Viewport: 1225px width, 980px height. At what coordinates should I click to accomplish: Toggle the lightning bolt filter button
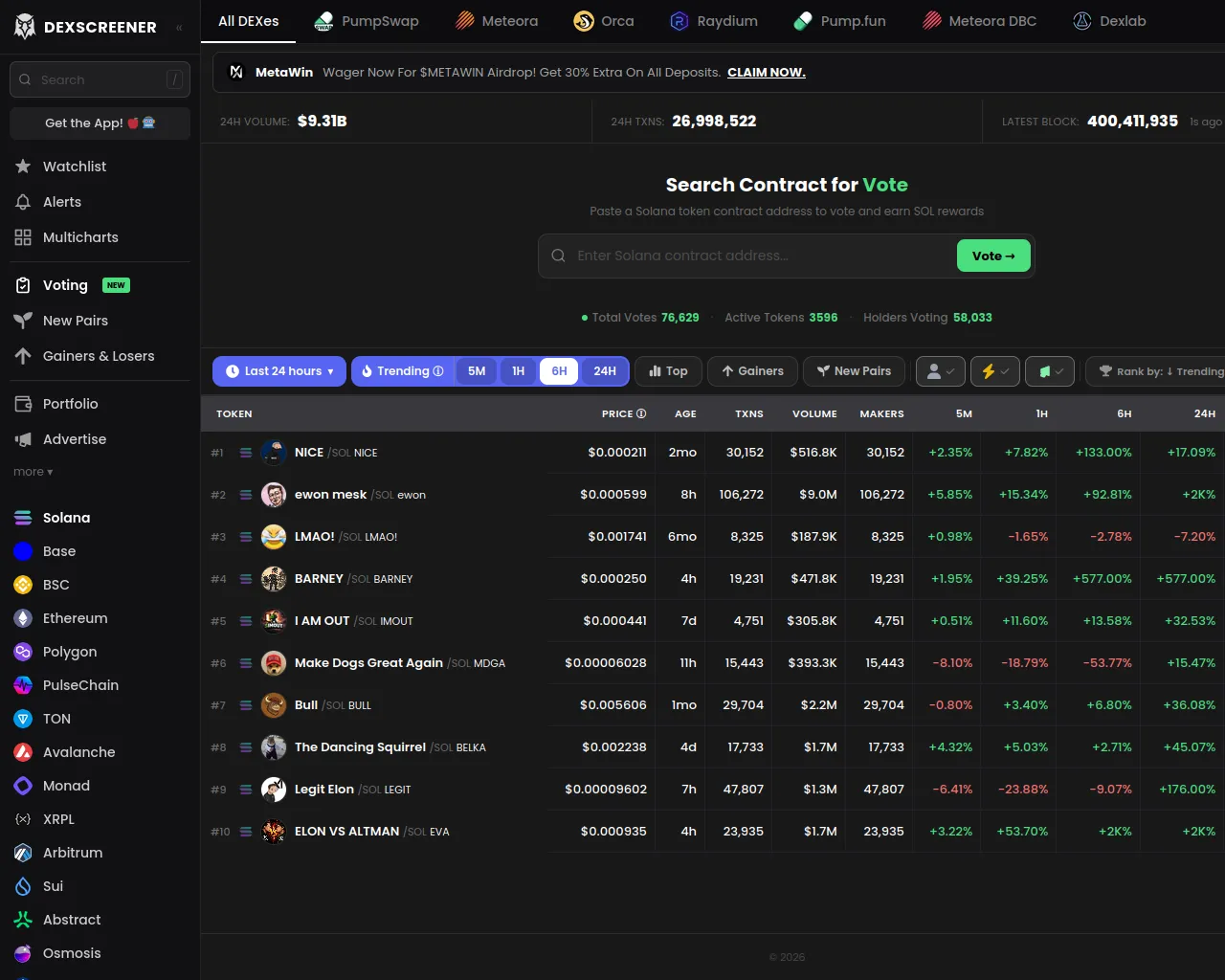click(995, 371)
